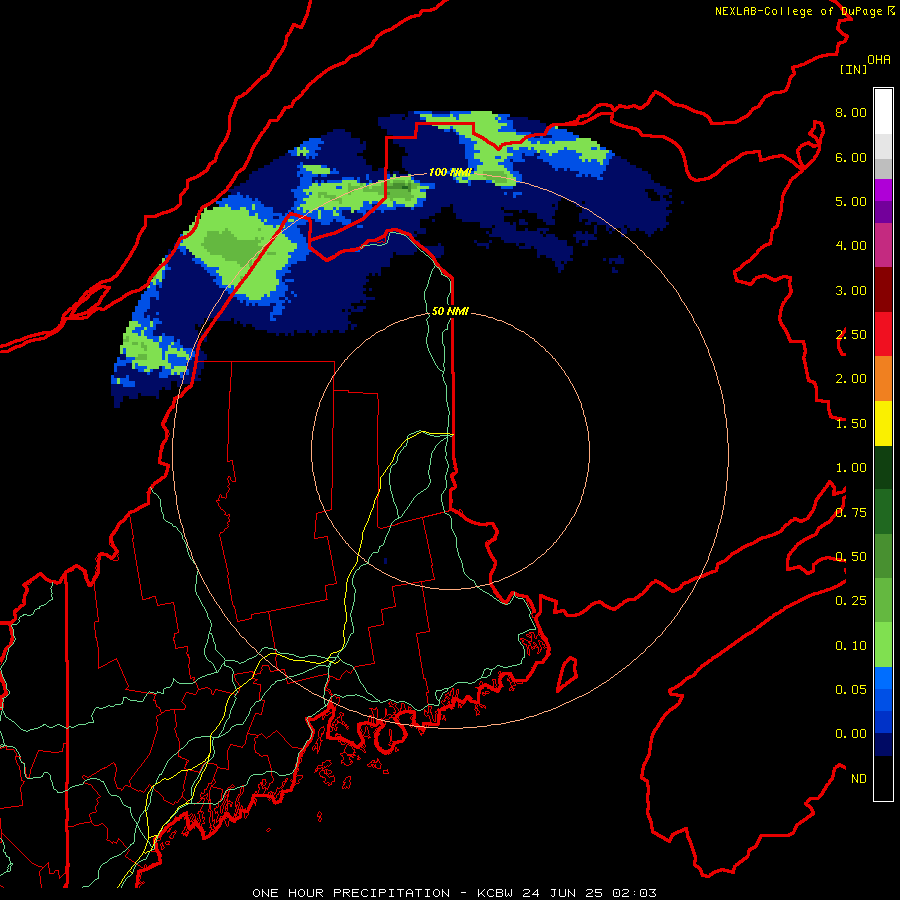The height and width of the screenshot is (900, 900).
Task: Click the 0.75 legend value
Action: 851,513
